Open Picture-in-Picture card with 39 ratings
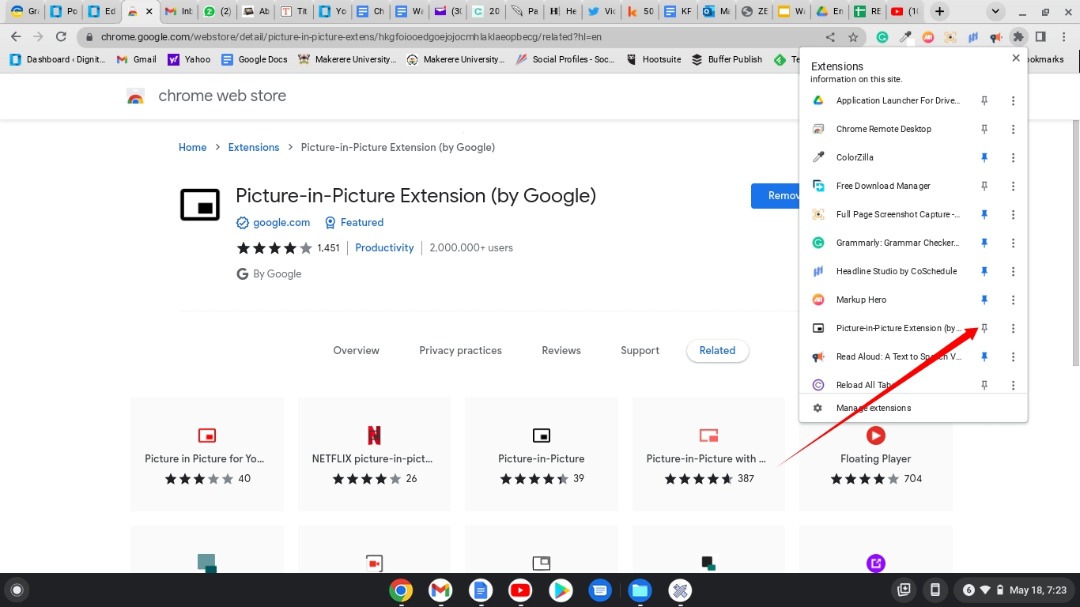 [541, 454]
